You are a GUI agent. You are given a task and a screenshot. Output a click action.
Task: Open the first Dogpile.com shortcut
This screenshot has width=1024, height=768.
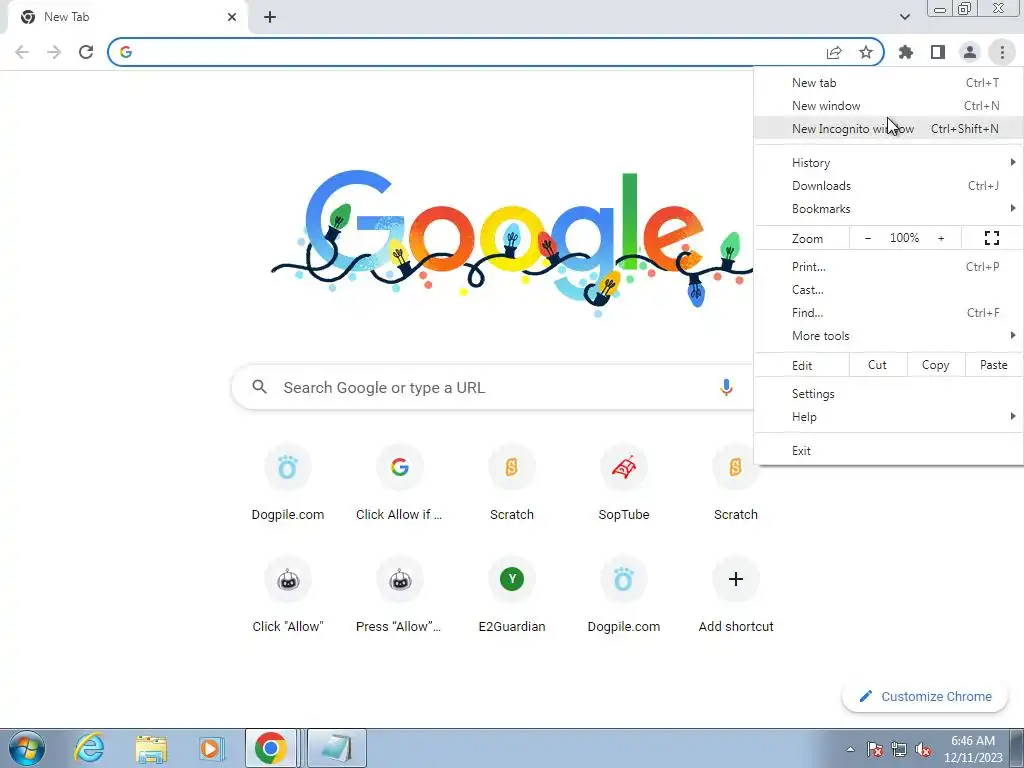[288, 483]
